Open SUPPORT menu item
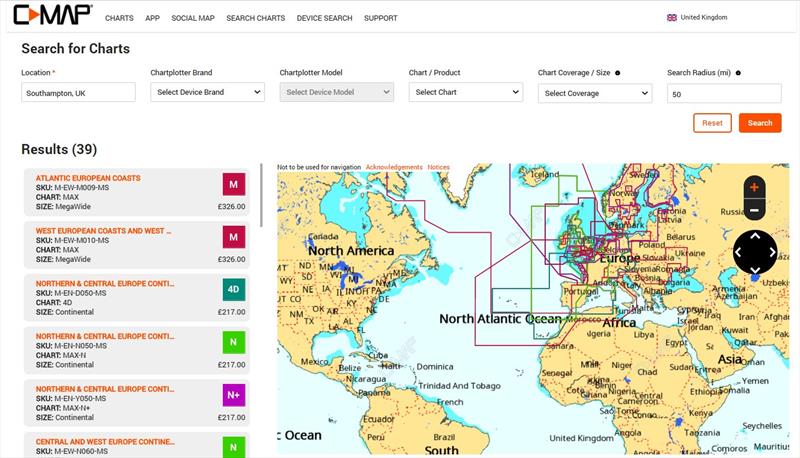This screenshot has height=458, width=800. pos(381,18)
